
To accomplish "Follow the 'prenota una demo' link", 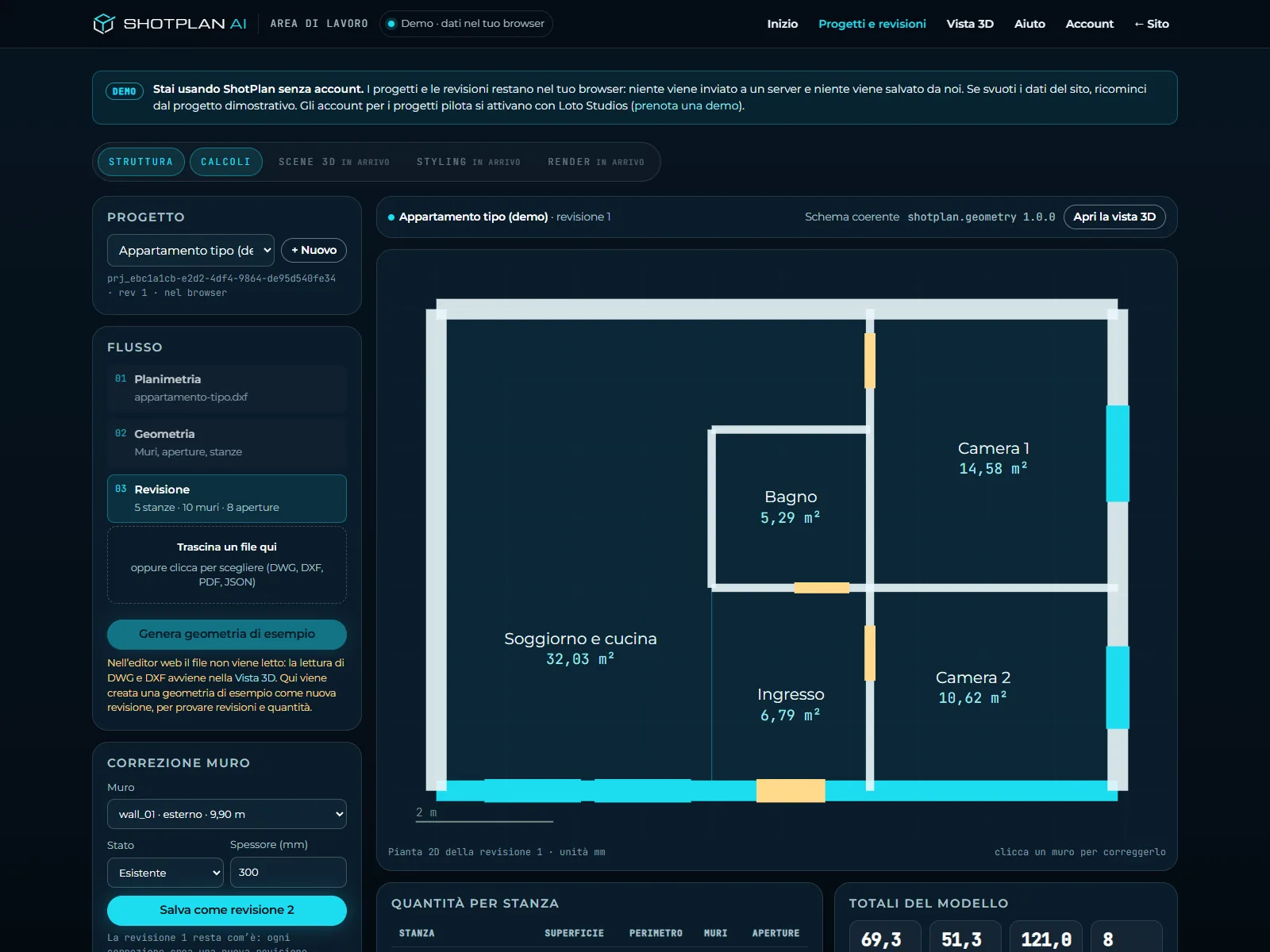I will point(686,106).
